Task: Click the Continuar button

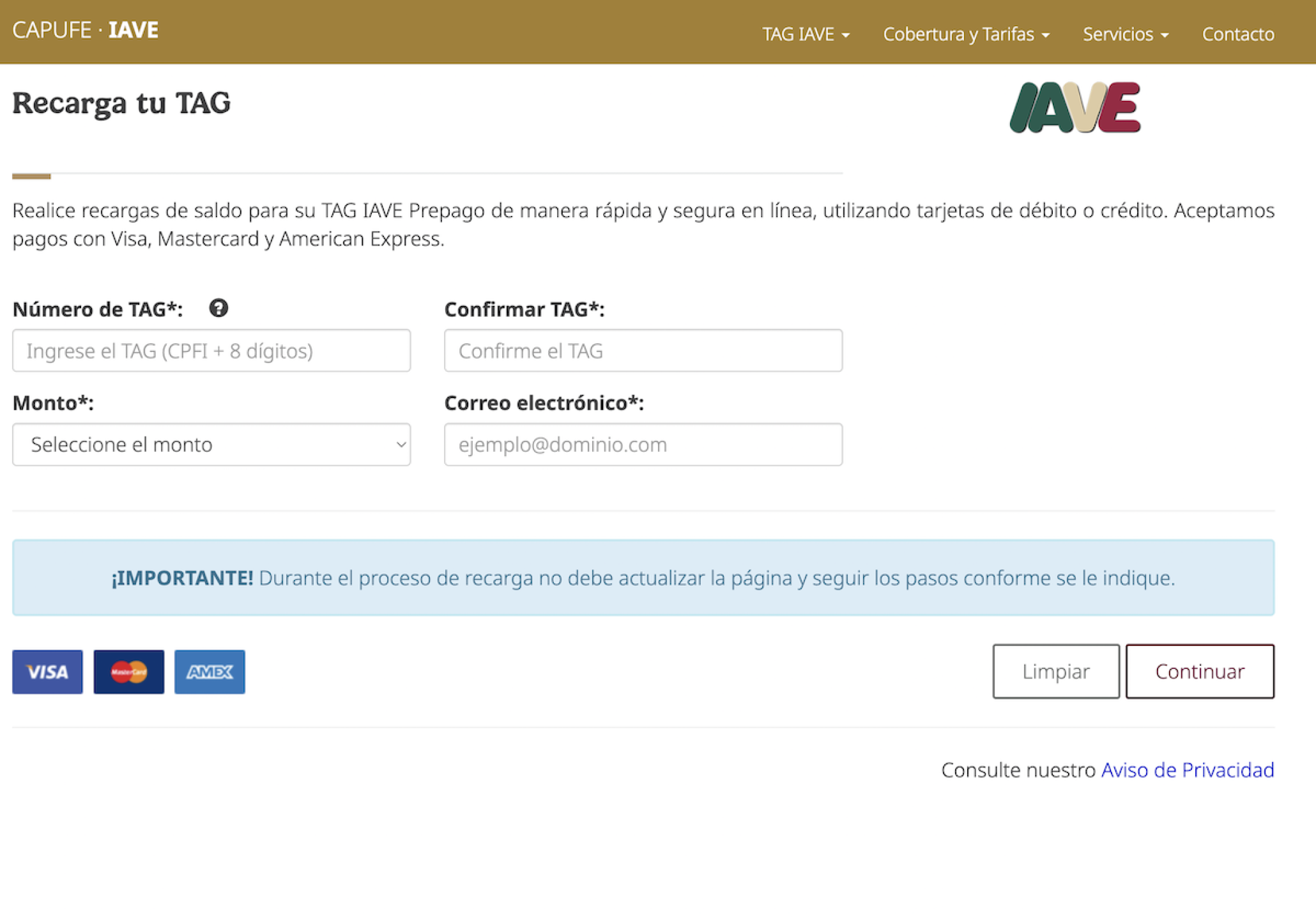Action: 1200,671
